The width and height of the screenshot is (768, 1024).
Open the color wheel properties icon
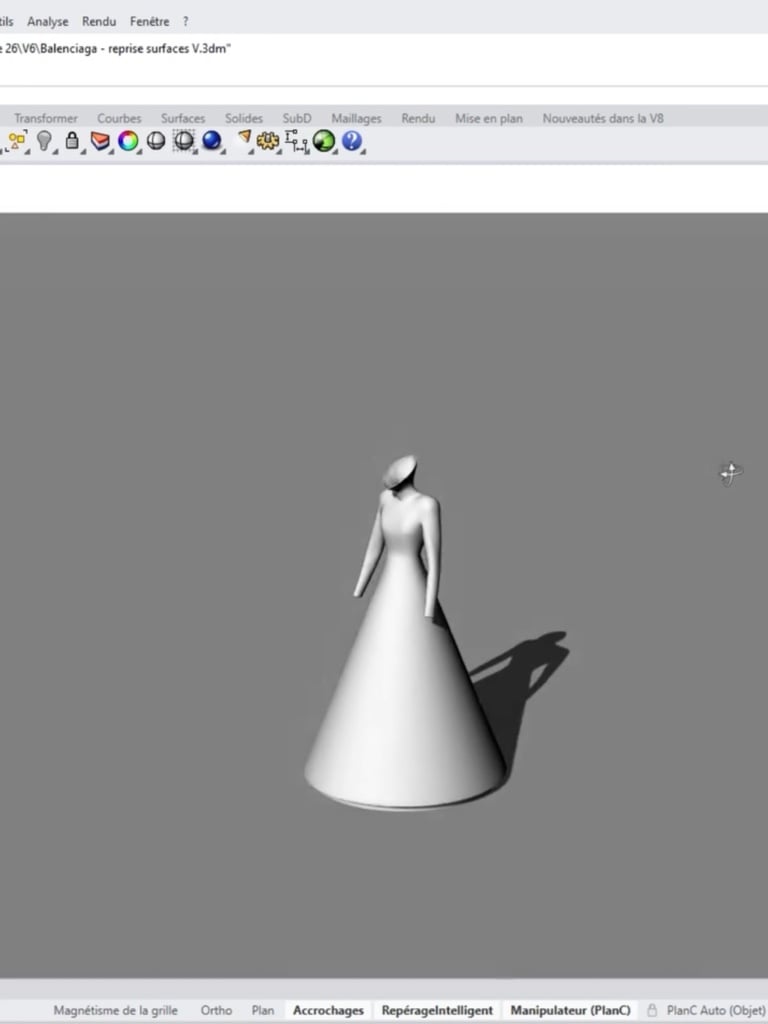[x=128, y=140]
